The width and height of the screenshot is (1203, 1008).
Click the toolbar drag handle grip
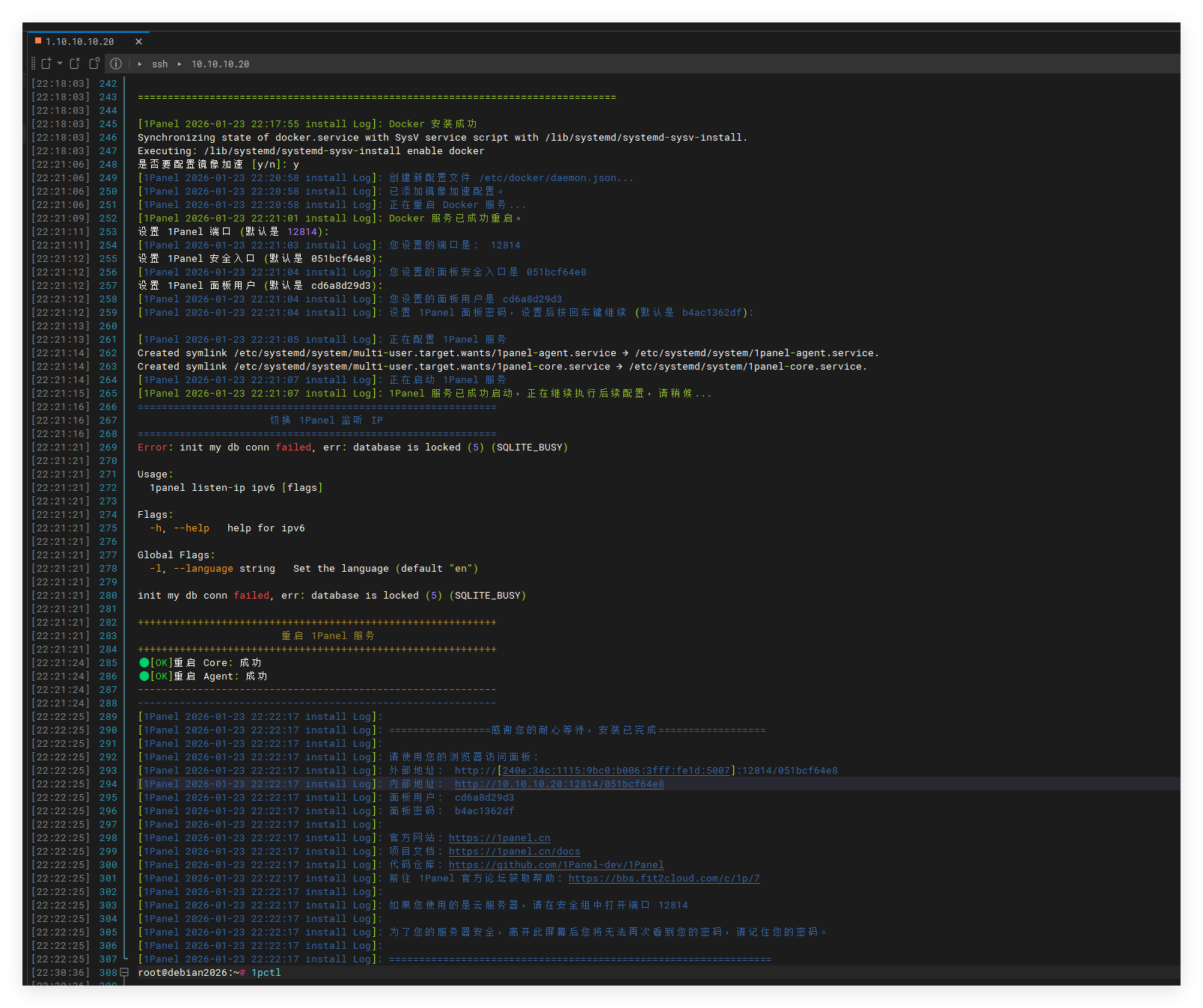(x=34, y=64)
